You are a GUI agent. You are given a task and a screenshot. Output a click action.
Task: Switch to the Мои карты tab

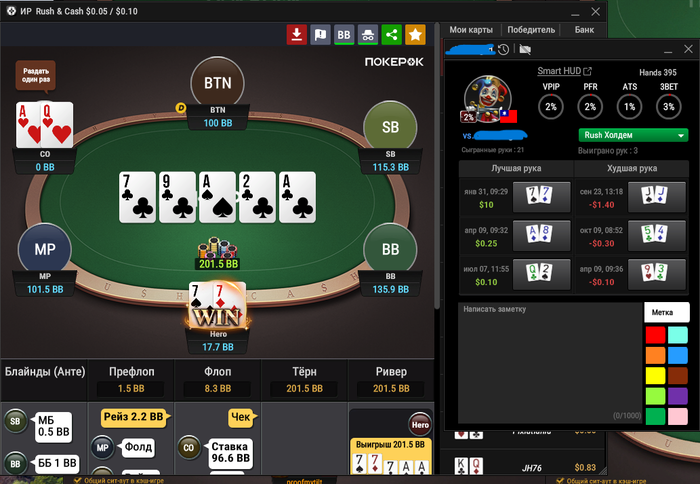tap(471, 30)
